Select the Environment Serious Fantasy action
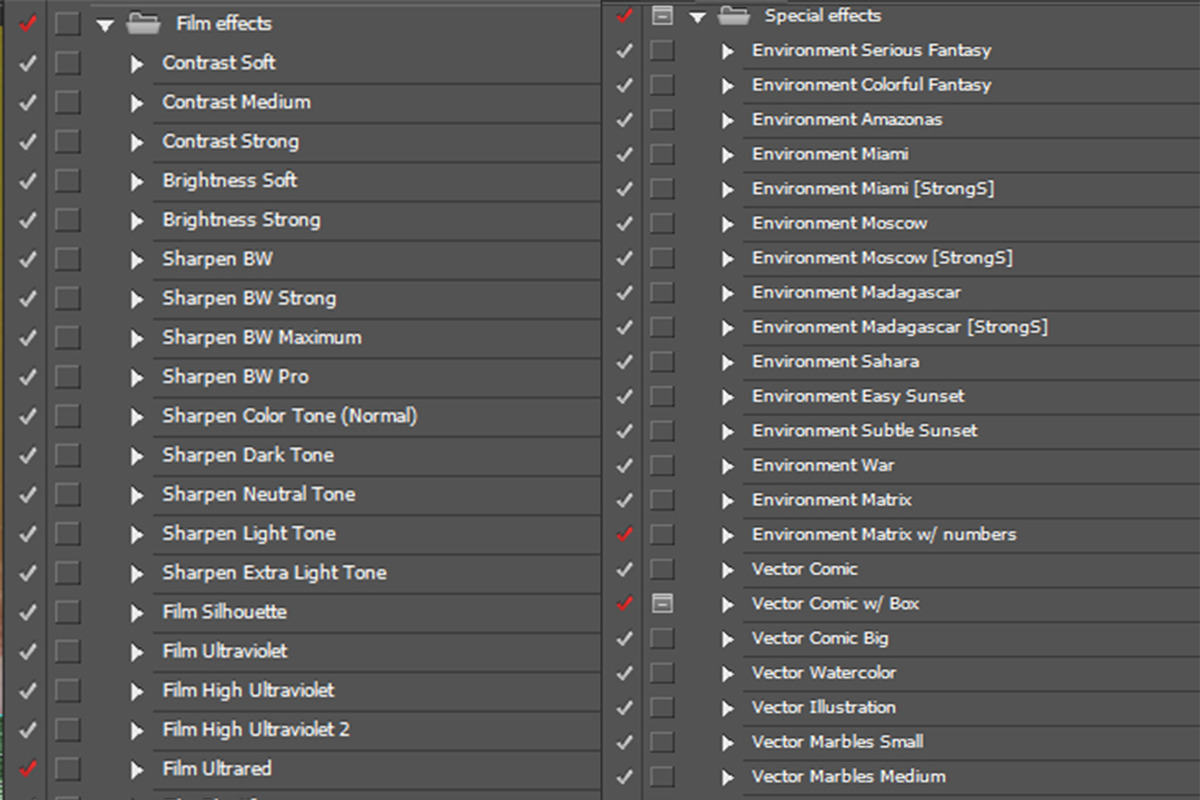The height and width of the screenshot is (800, 1200). click(x=872, y=51)
